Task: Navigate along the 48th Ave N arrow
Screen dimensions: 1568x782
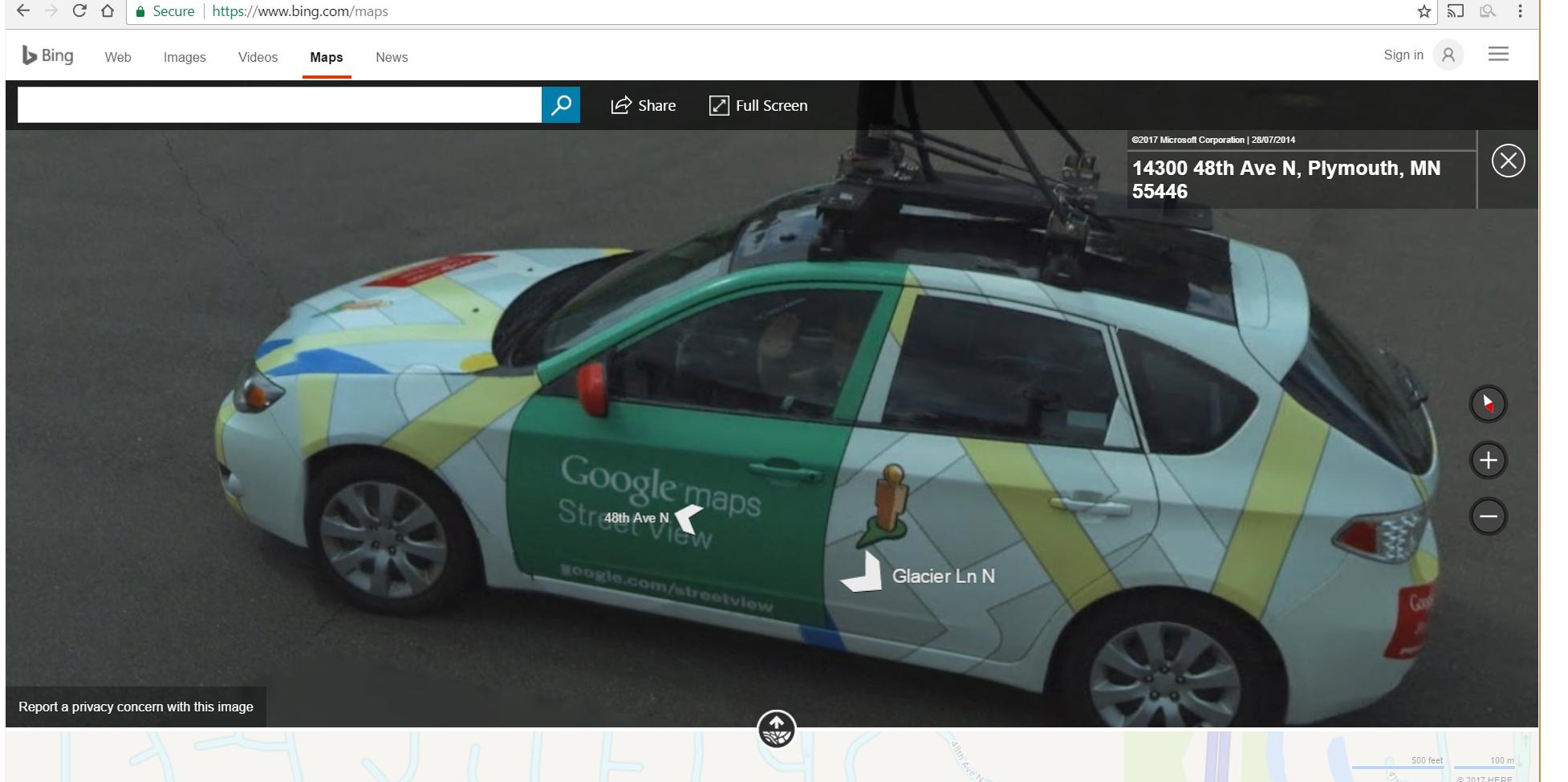Action: 686,519
